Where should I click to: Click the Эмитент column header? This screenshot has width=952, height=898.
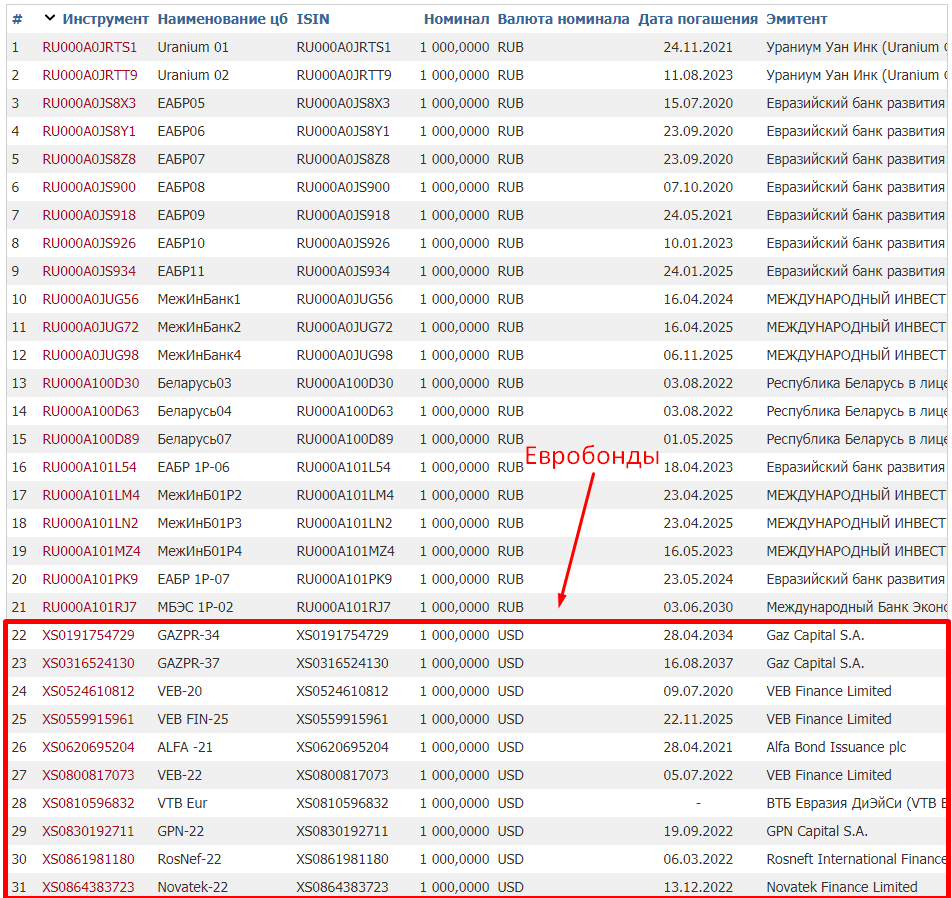click(x=796, y=19)
